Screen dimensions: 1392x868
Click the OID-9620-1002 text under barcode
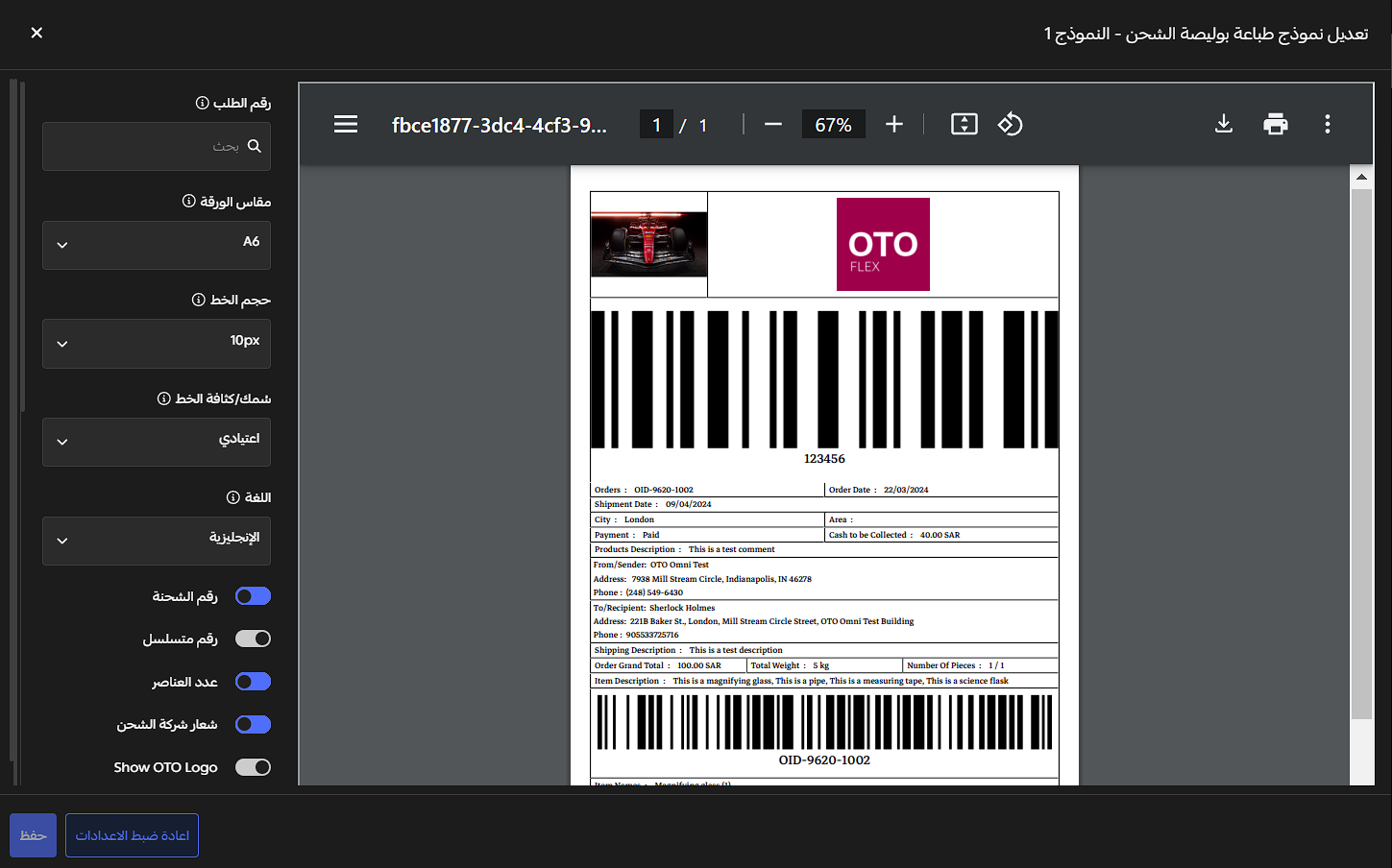(x=824, y=760)
